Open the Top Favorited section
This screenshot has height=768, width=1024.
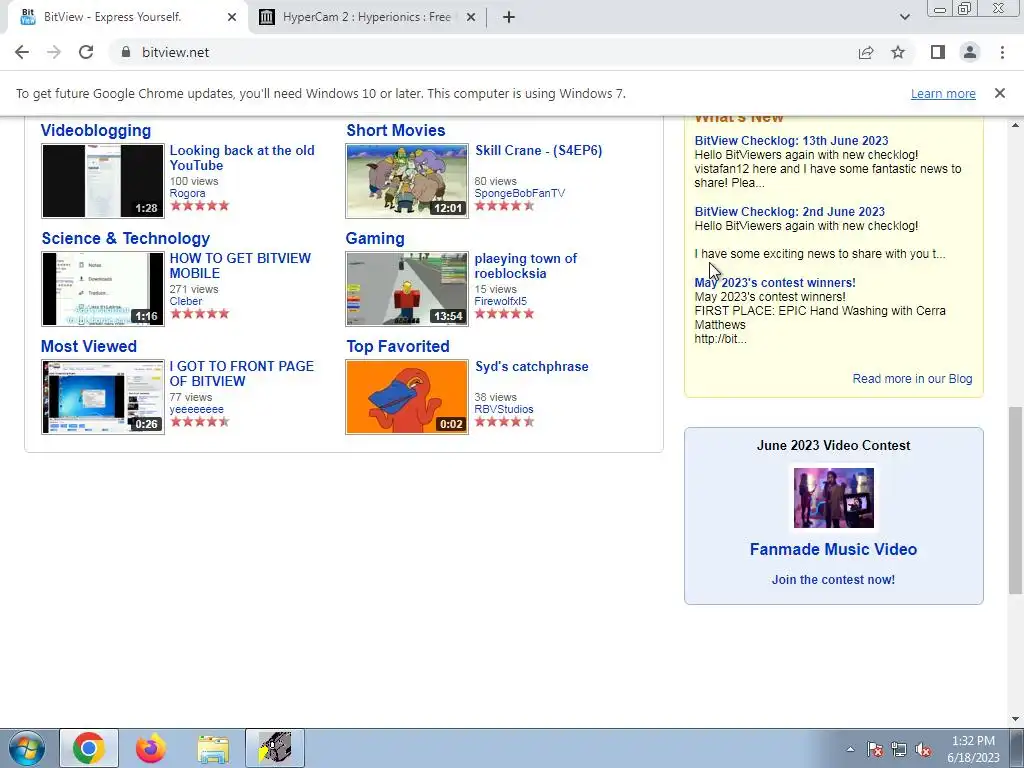pos(398,346)
